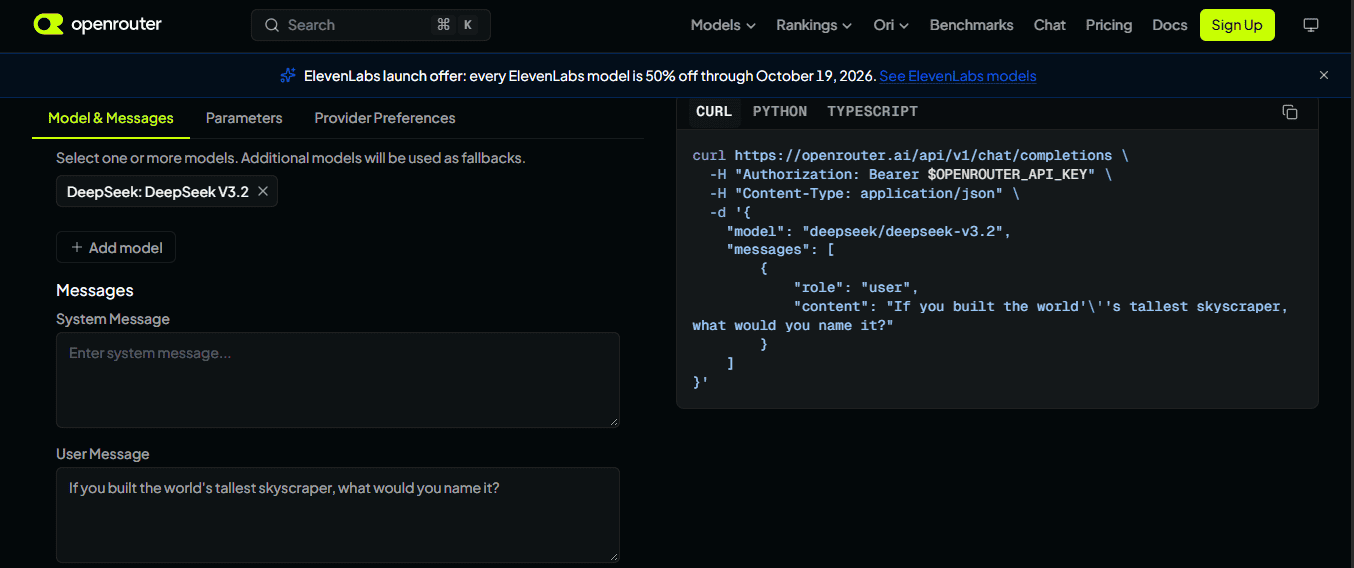The image size is (1354, 568).
Task: Copy the code snippet with copy icon
Action: [1290, 112]
